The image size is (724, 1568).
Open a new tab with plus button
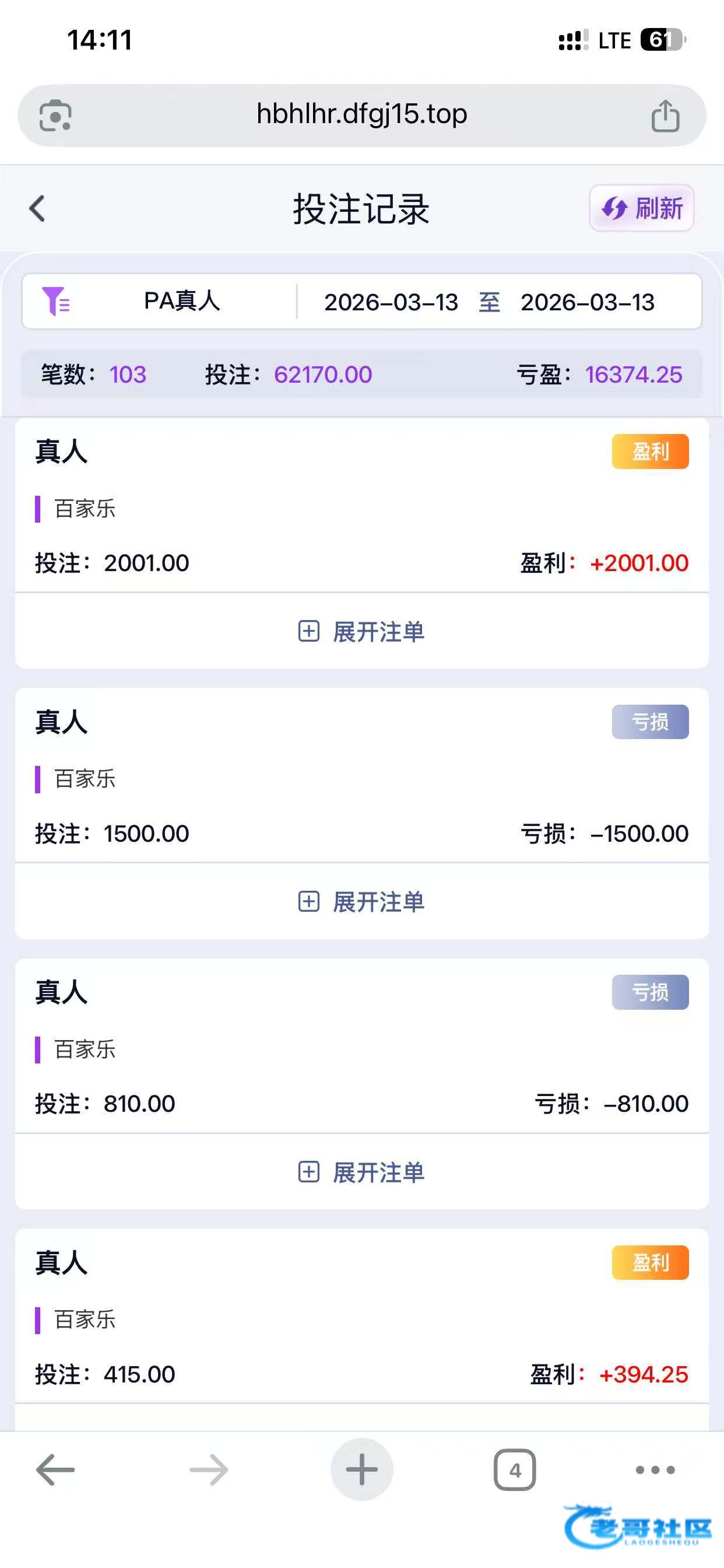tap(362, 1470)
